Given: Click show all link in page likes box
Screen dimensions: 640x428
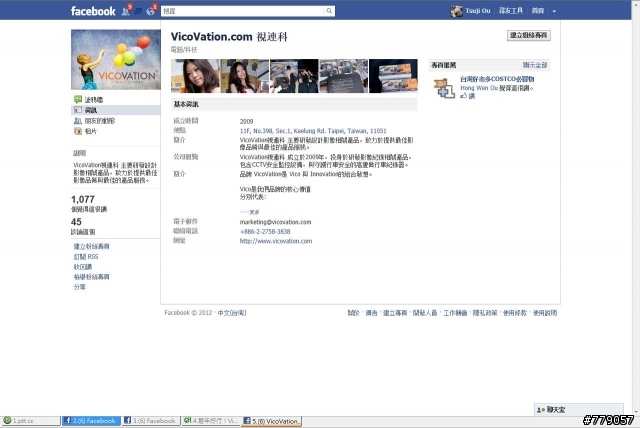Looking at the screenshot, I should [x=535, y=65].
